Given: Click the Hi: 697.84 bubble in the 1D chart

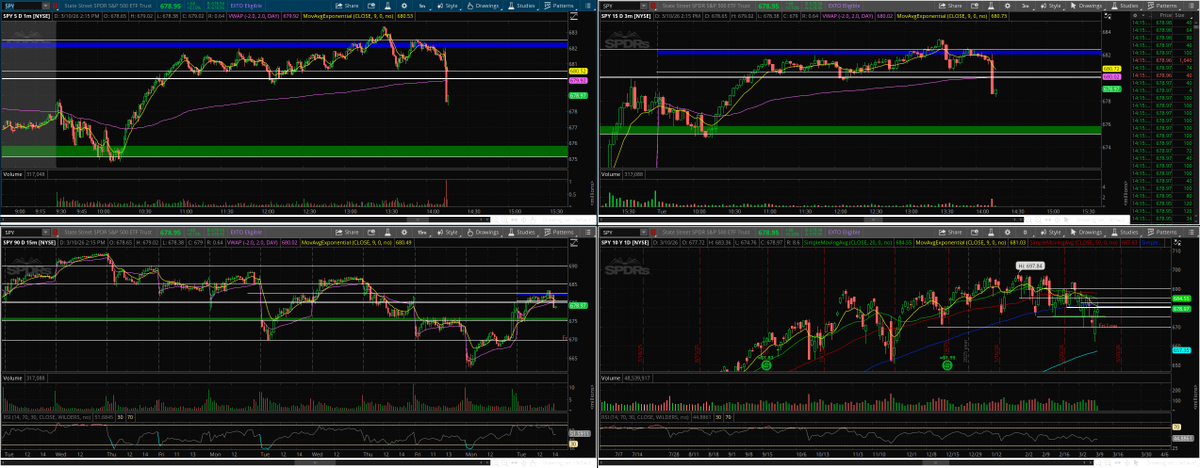Looking at the screenshot, I should 1031,266.
